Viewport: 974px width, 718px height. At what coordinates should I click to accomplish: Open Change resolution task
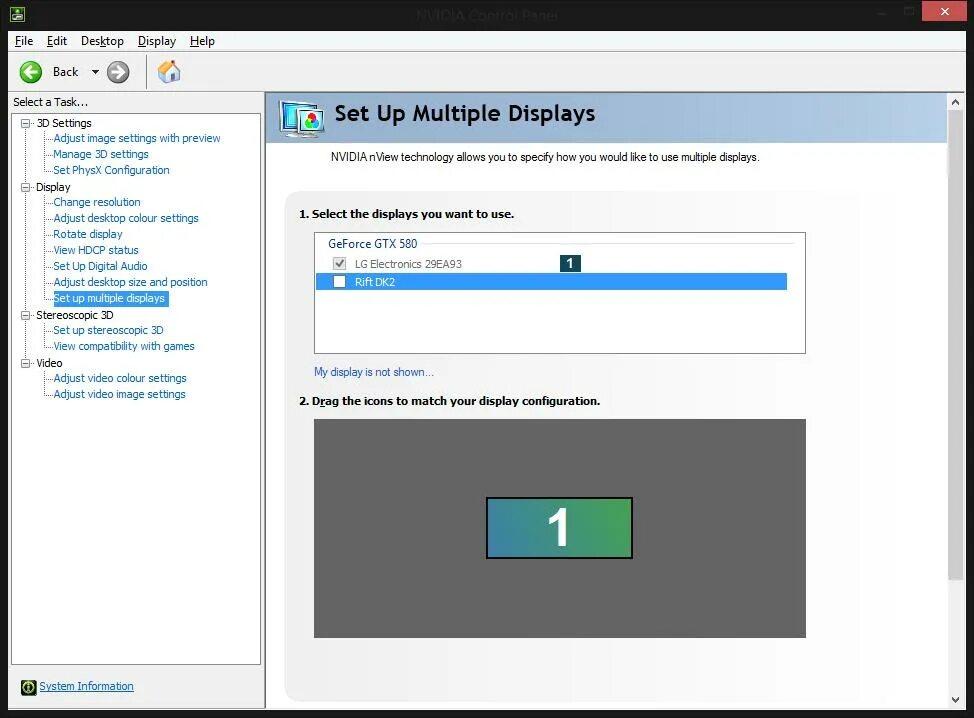click(96, 202)
